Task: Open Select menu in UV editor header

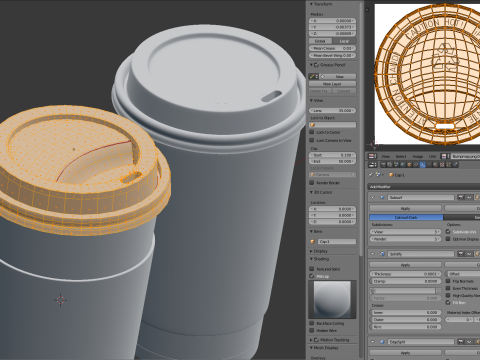Action: pos(401,156)
